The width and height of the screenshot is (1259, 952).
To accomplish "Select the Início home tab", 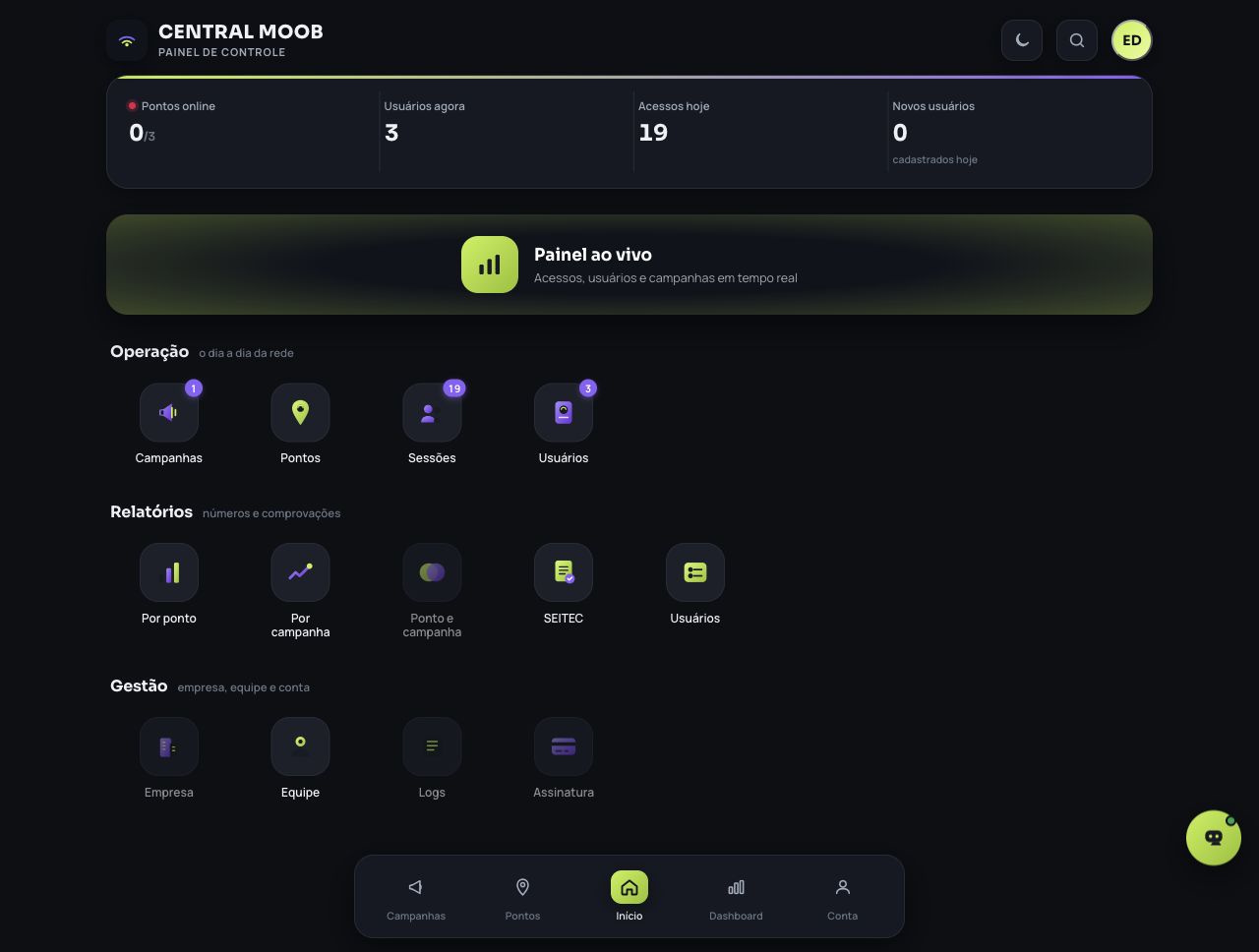I will pyautogui.click(x=629, y=897).
